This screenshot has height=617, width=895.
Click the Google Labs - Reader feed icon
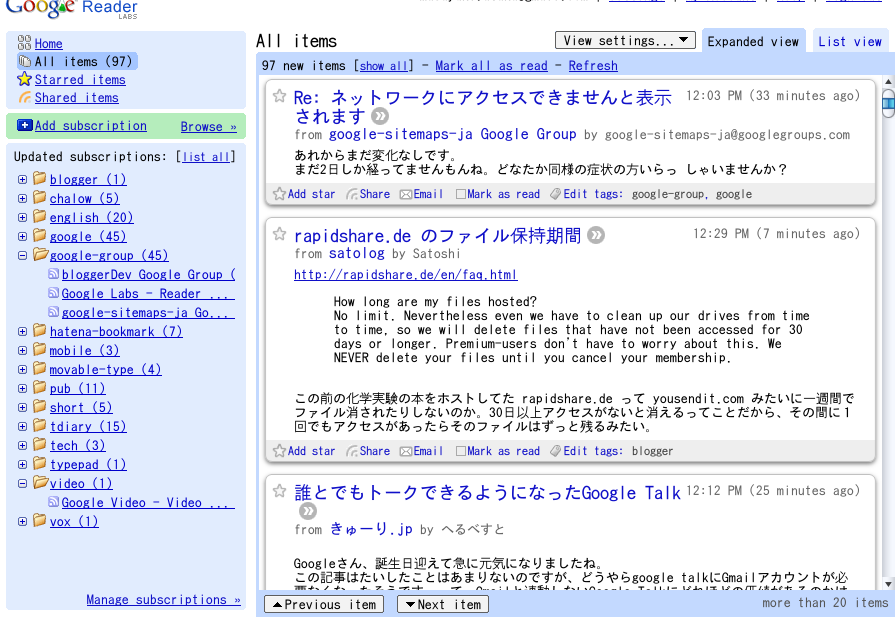click(x=54, y=293)
